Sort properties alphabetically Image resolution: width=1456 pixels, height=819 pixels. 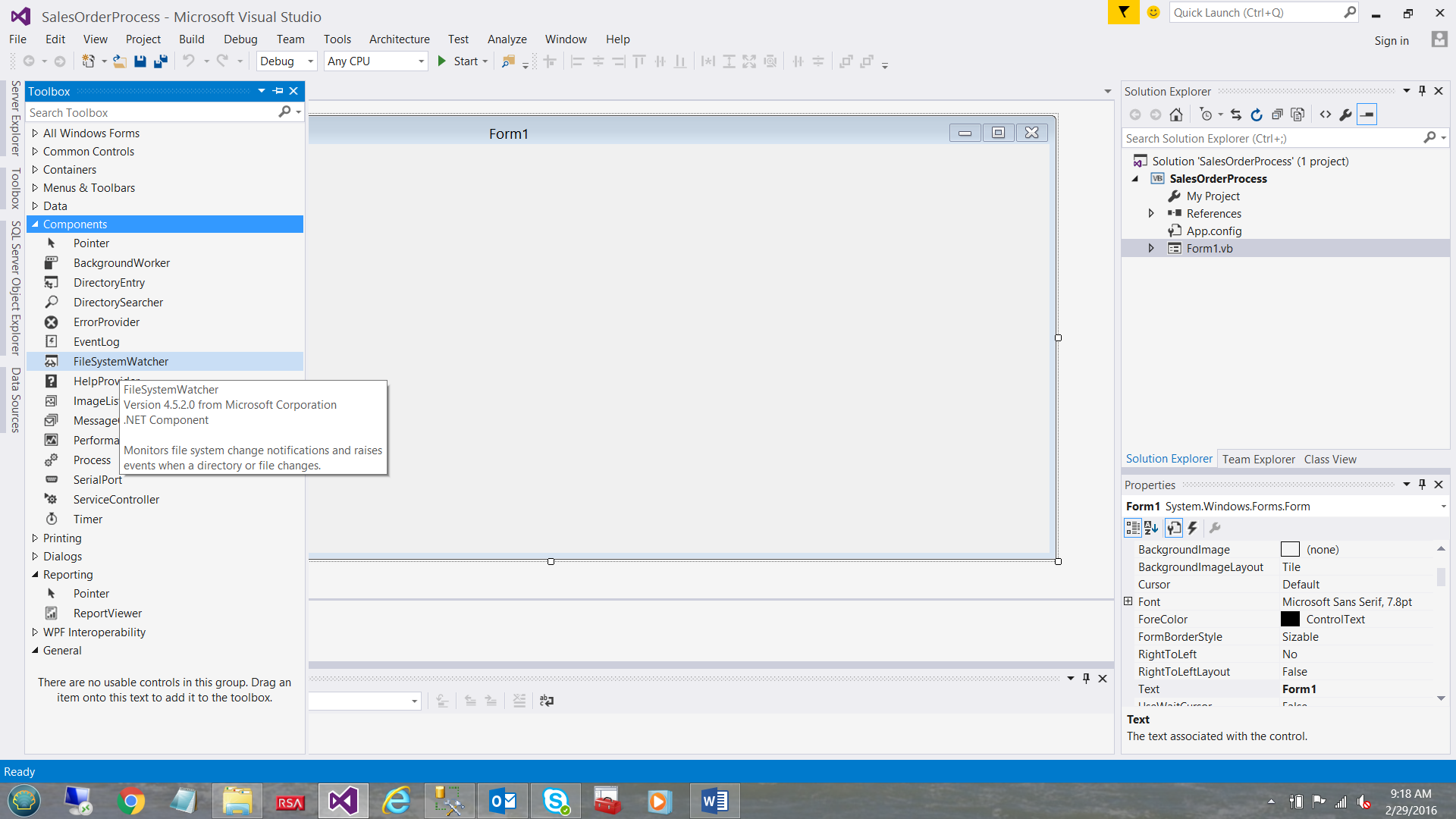(x=1151, y=528)
